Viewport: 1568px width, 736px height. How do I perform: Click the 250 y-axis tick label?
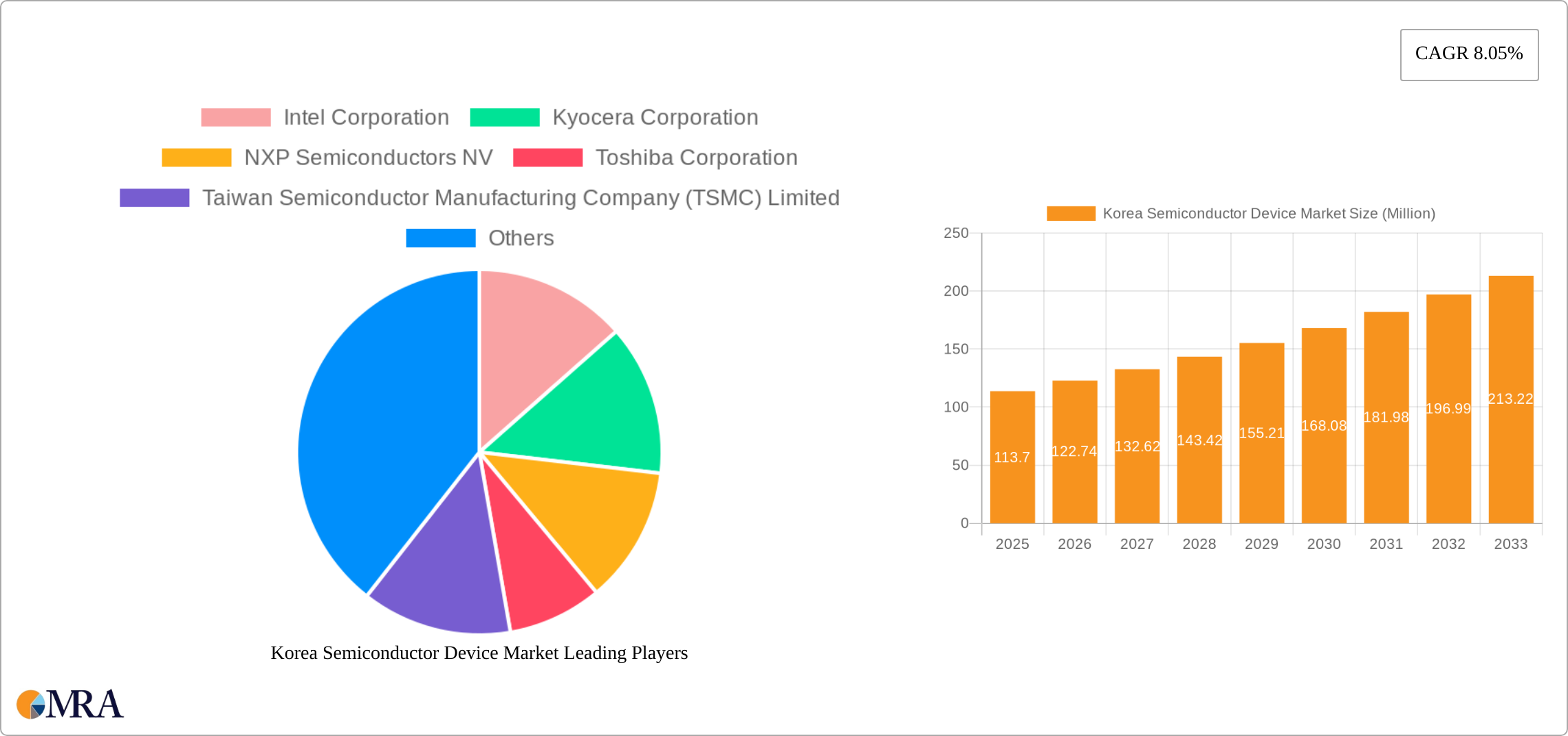click(x=956, y=233)
